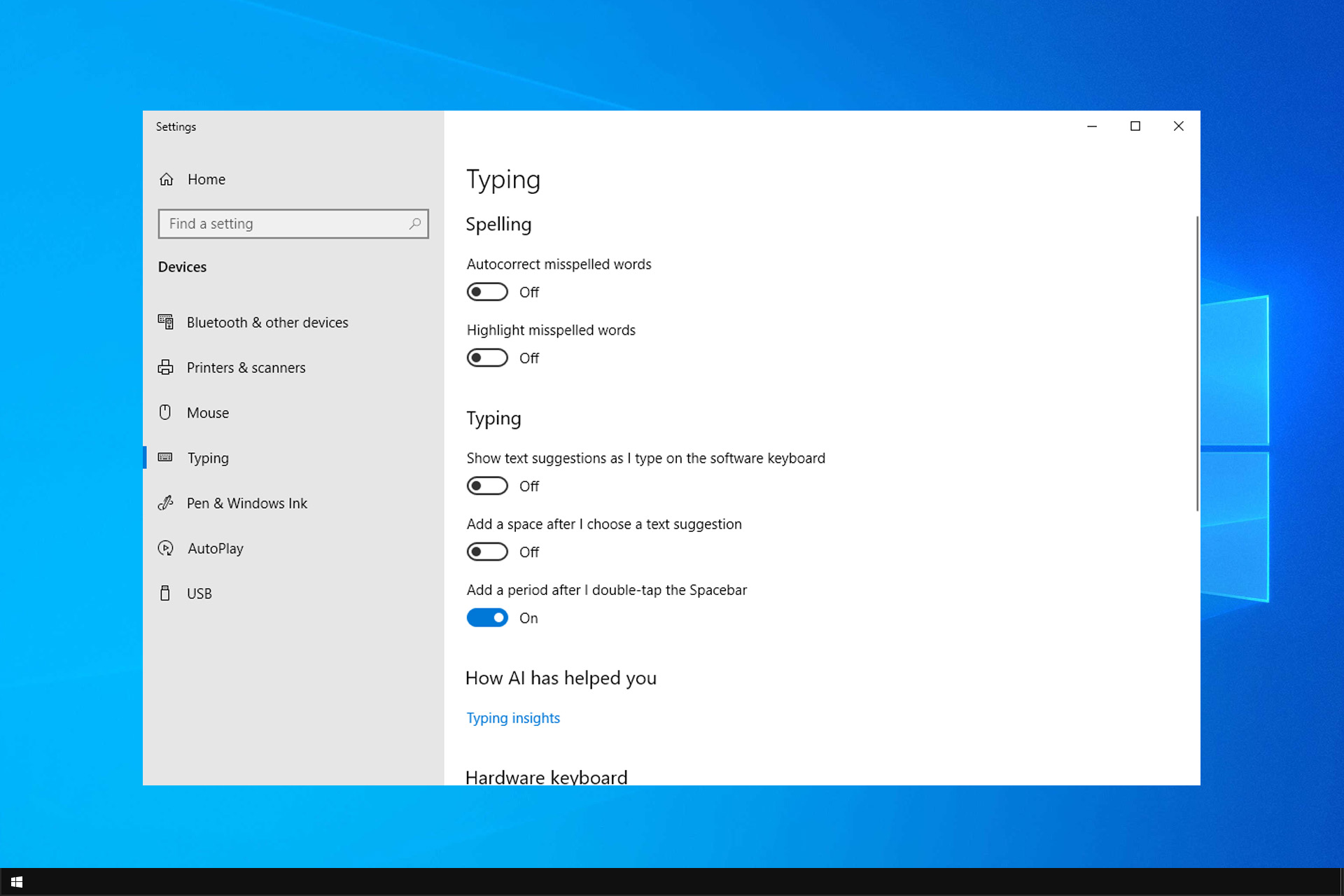Enable Autocorrect misspelled words toggle
Image resolution: width=1344 pixels, height=896 pixels.
(487, 292)
